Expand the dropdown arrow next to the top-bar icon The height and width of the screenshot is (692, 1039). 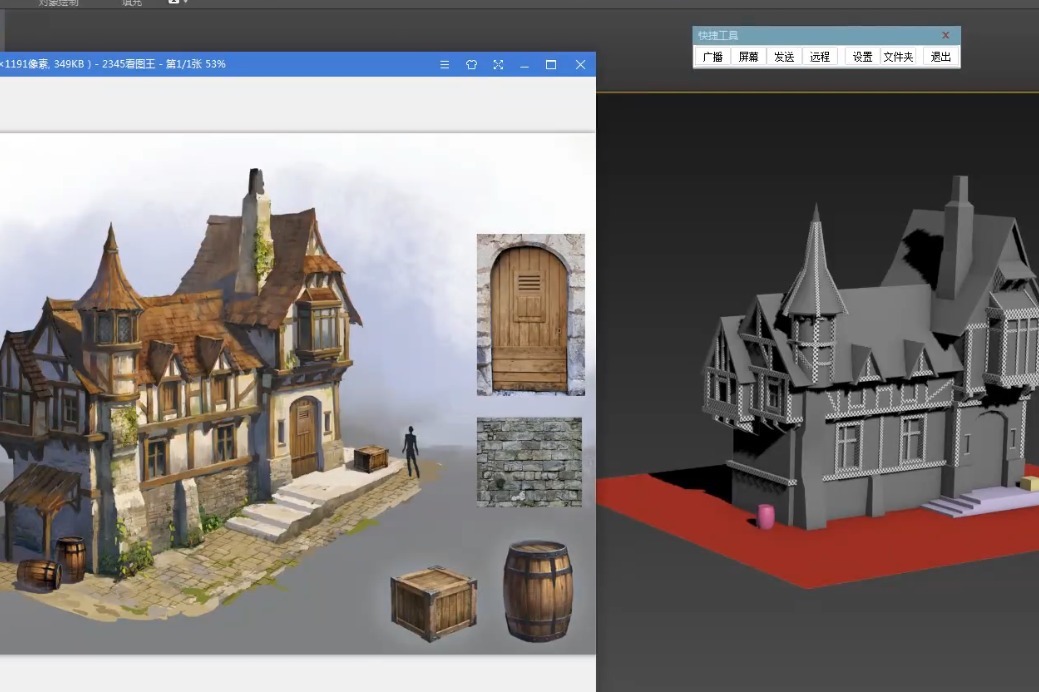(186, 4)
